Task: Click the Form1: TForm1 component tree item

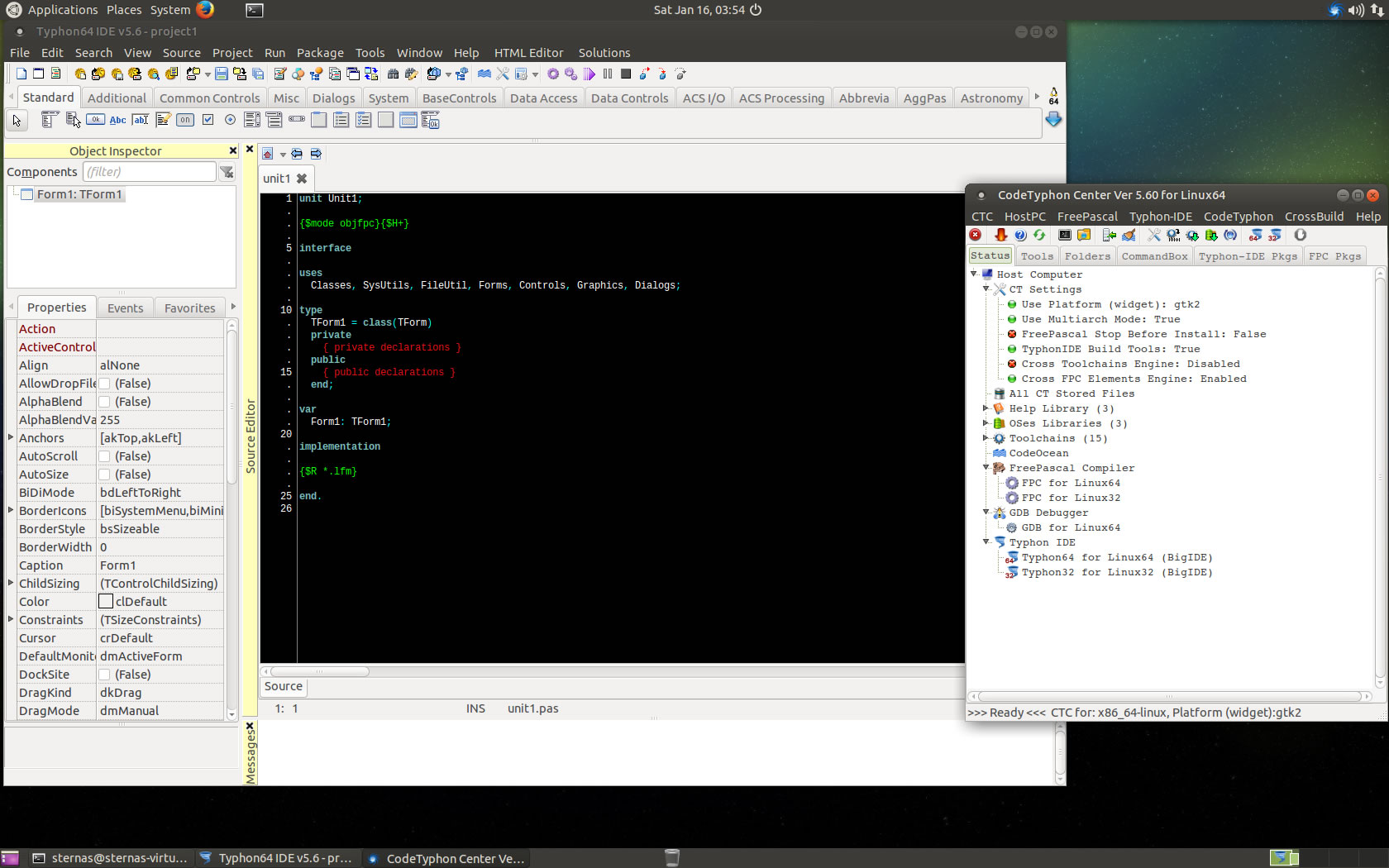Action: pos(79,194)
